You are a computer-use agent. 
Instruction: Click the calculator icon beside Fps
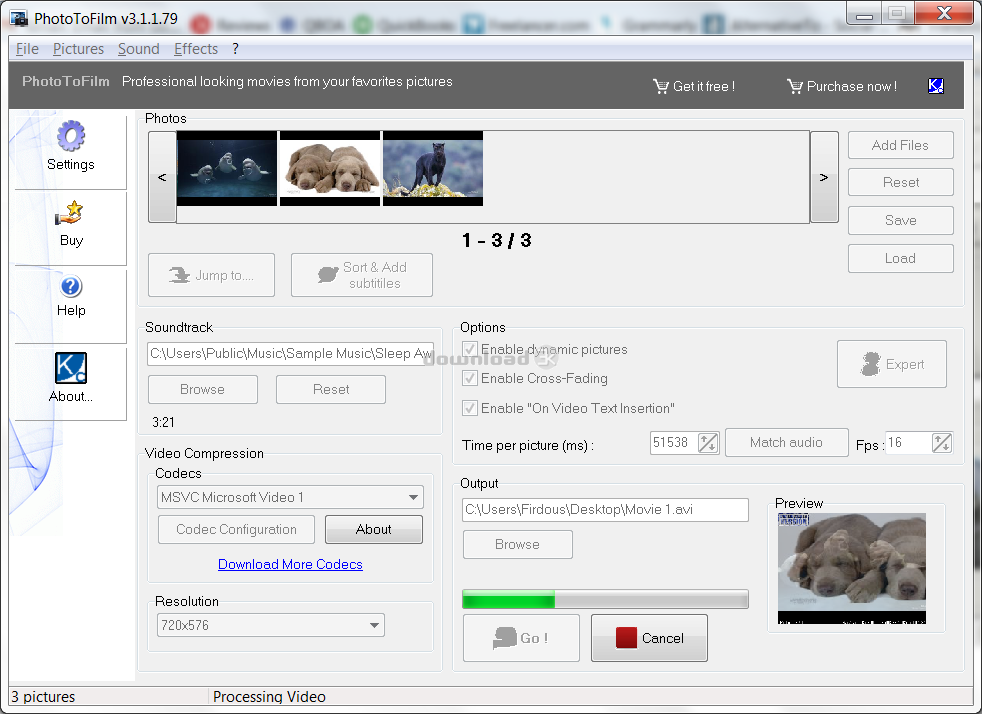941,443
